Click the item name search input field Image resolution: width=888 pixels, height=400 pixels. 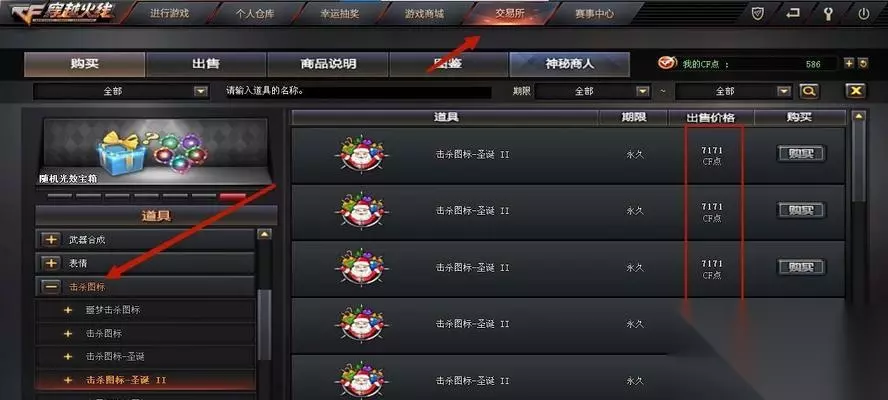[x=358, y=91]
